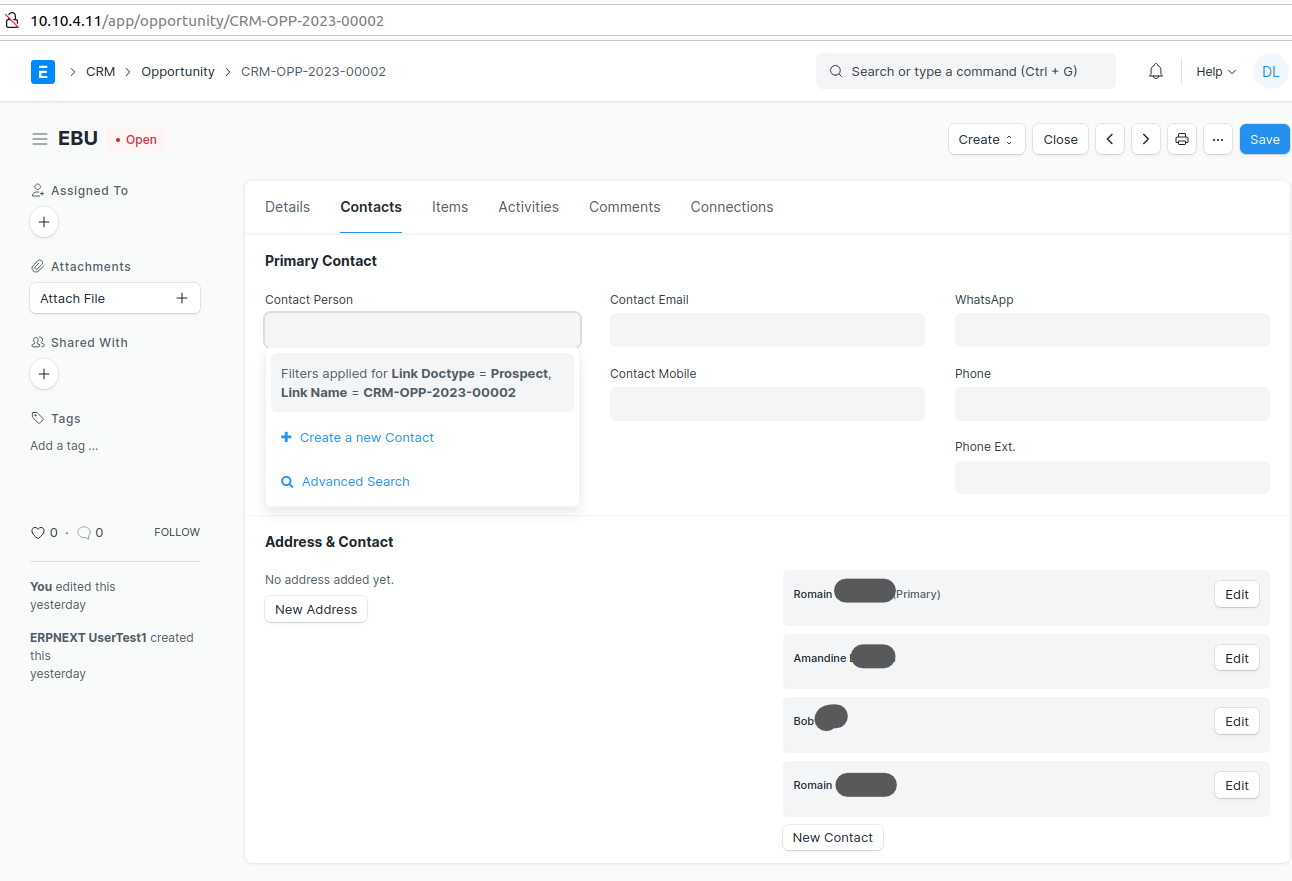Image resolution: width=1292 pixels, height=881 pixels.
Task: Open the Activities tab
Action: pyautogui.click(x=528, y=207)
